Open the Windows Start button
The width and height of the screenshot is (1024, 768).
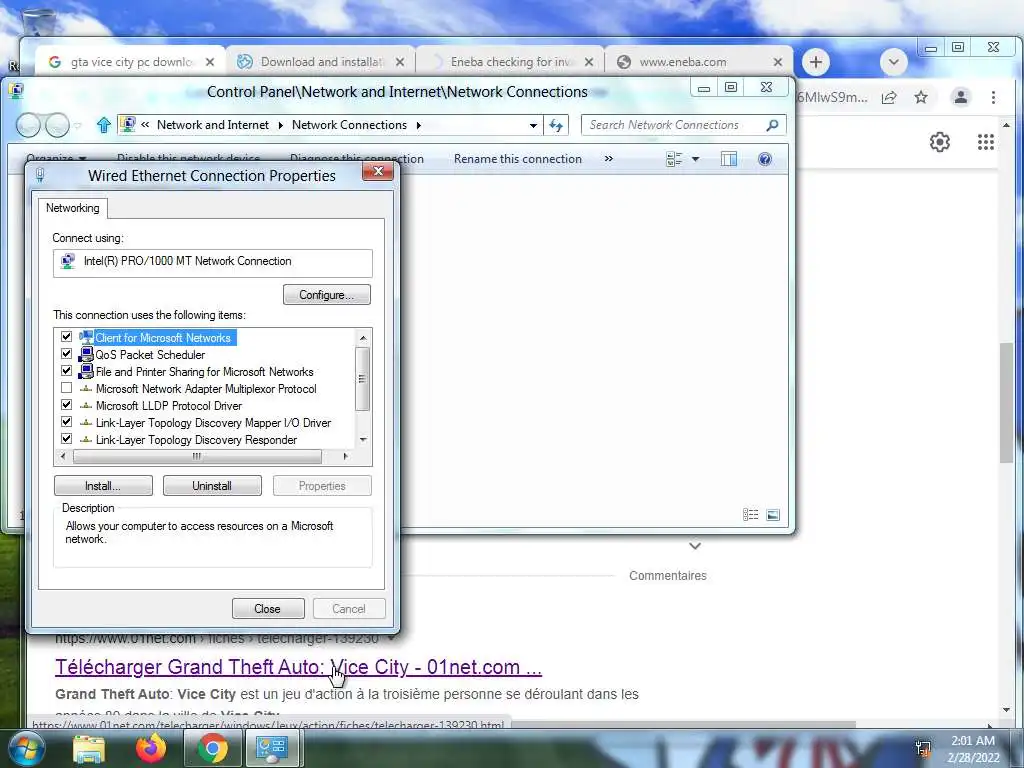point(26,748)
